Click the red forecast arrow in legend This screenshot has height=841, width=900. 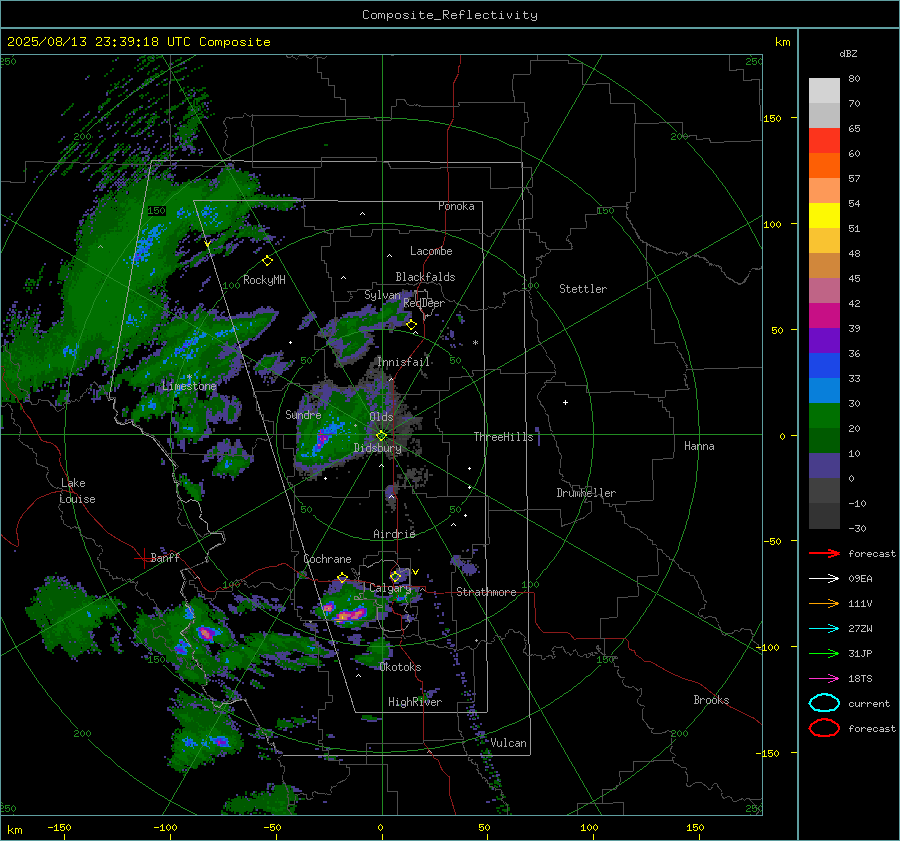[824, 553]
